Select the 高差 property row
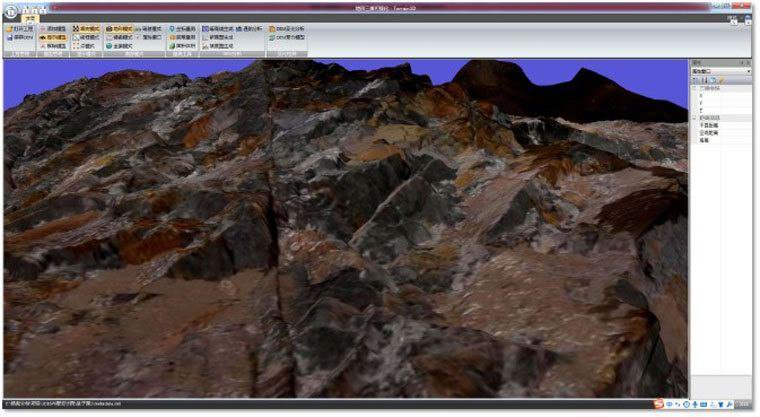The height and width of the screenshot is (417, 760). point(721,140)
